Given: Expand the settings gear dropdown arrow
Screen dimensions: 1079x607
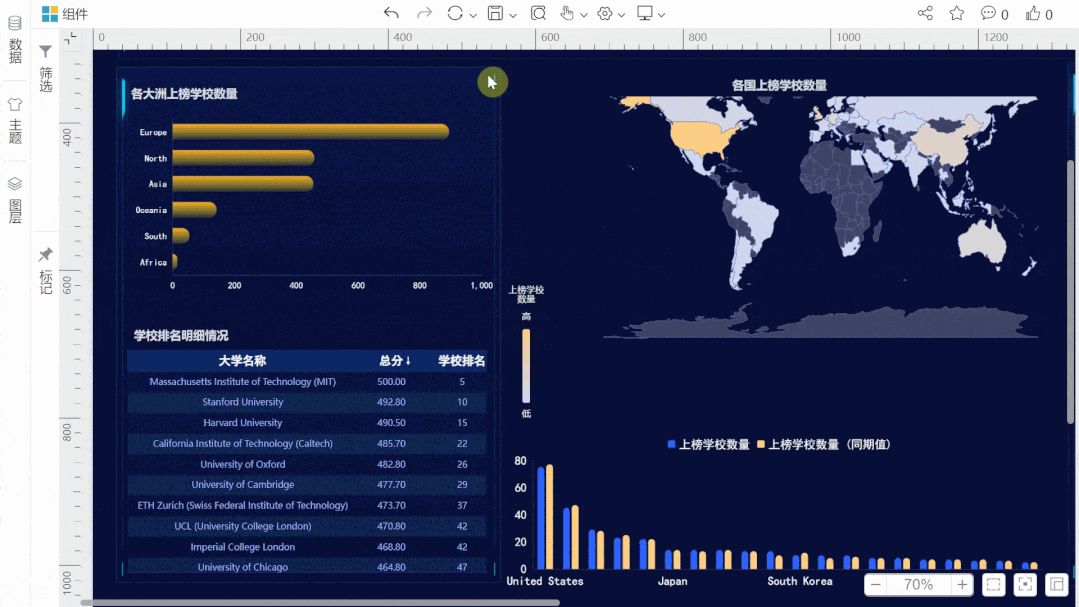Looking at the screenshot, I should pyautogui.click(x=621, y=15).
